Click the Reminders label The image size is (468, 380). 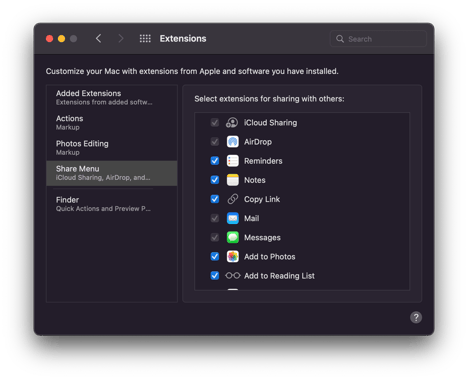point(263,161)
